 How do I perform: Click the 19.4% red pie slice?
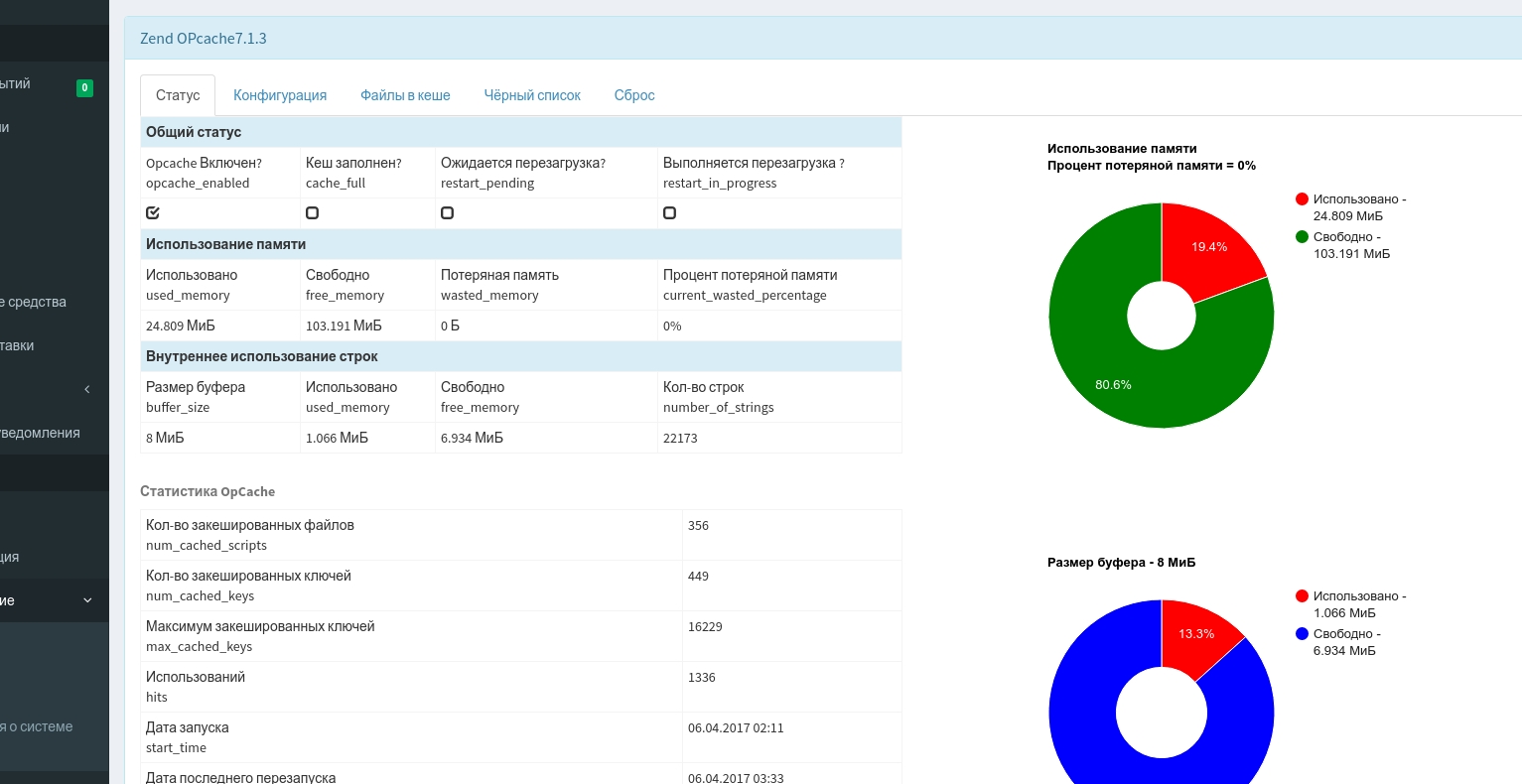pyautogui.click(x=1209, y=246)
